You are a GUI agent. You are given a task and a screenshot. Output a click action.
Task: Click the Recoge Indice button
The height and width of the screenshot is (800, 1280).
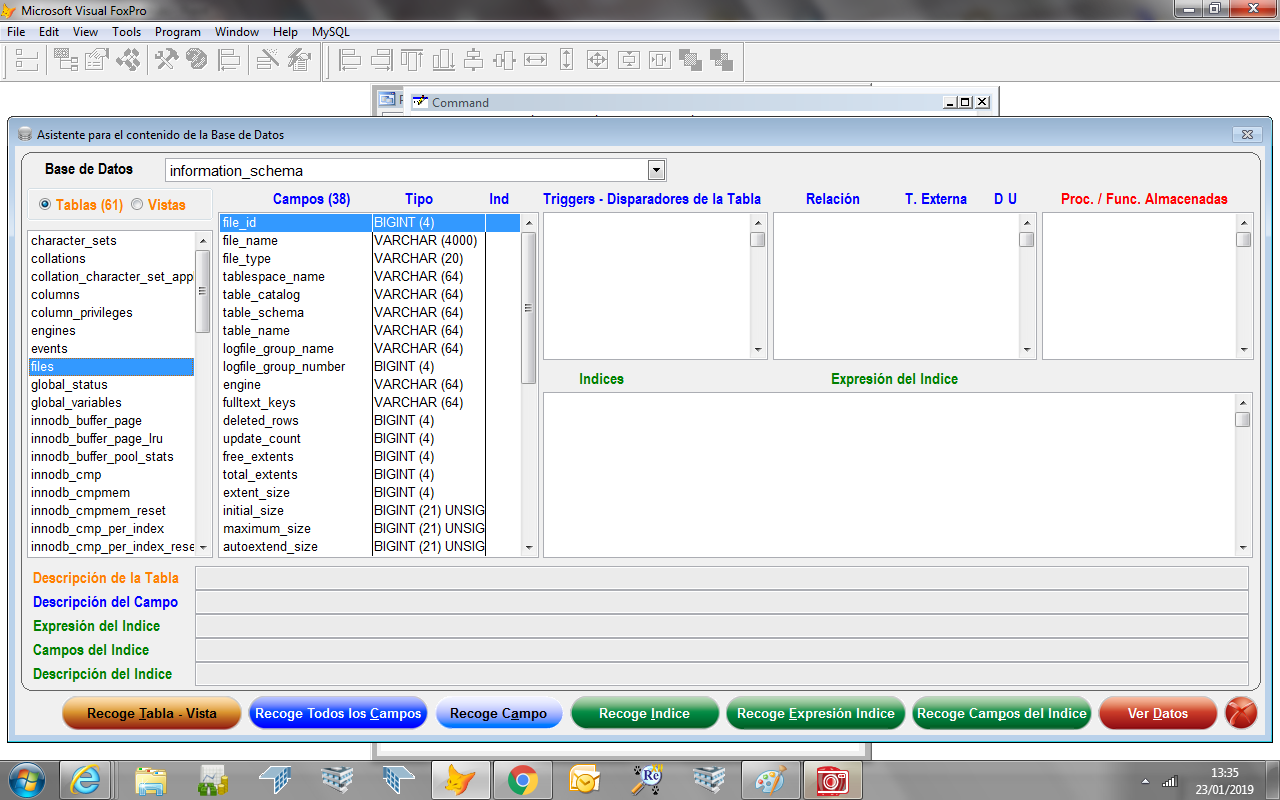tap(645, 713)
